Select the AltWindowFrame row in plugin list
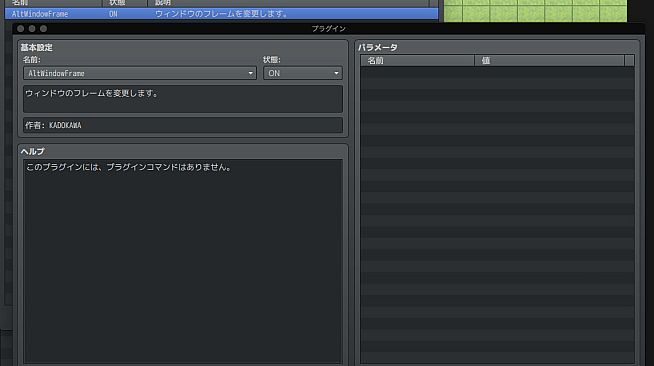654x366 pixels. click(x=221, y=14)
